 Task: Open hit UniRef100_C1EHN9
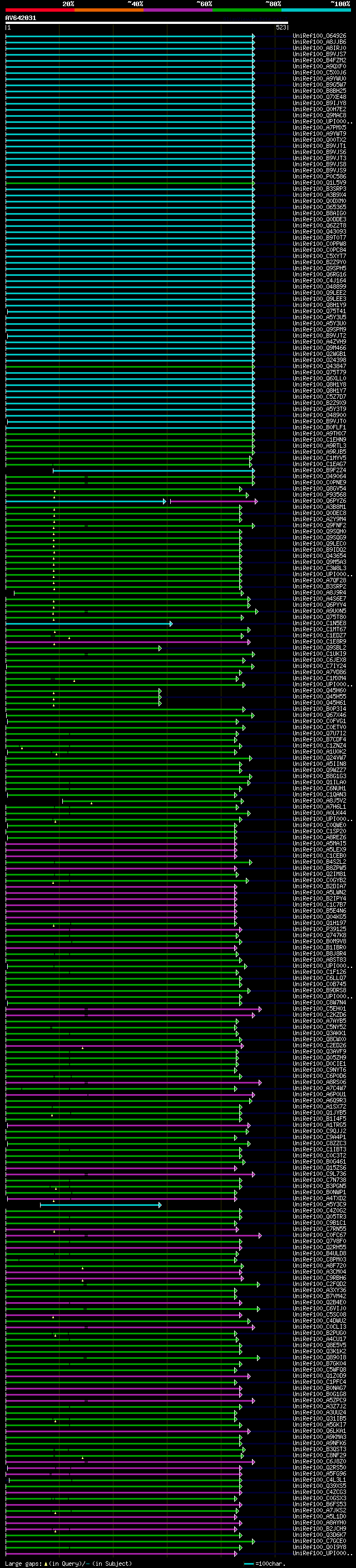[319, 439]
